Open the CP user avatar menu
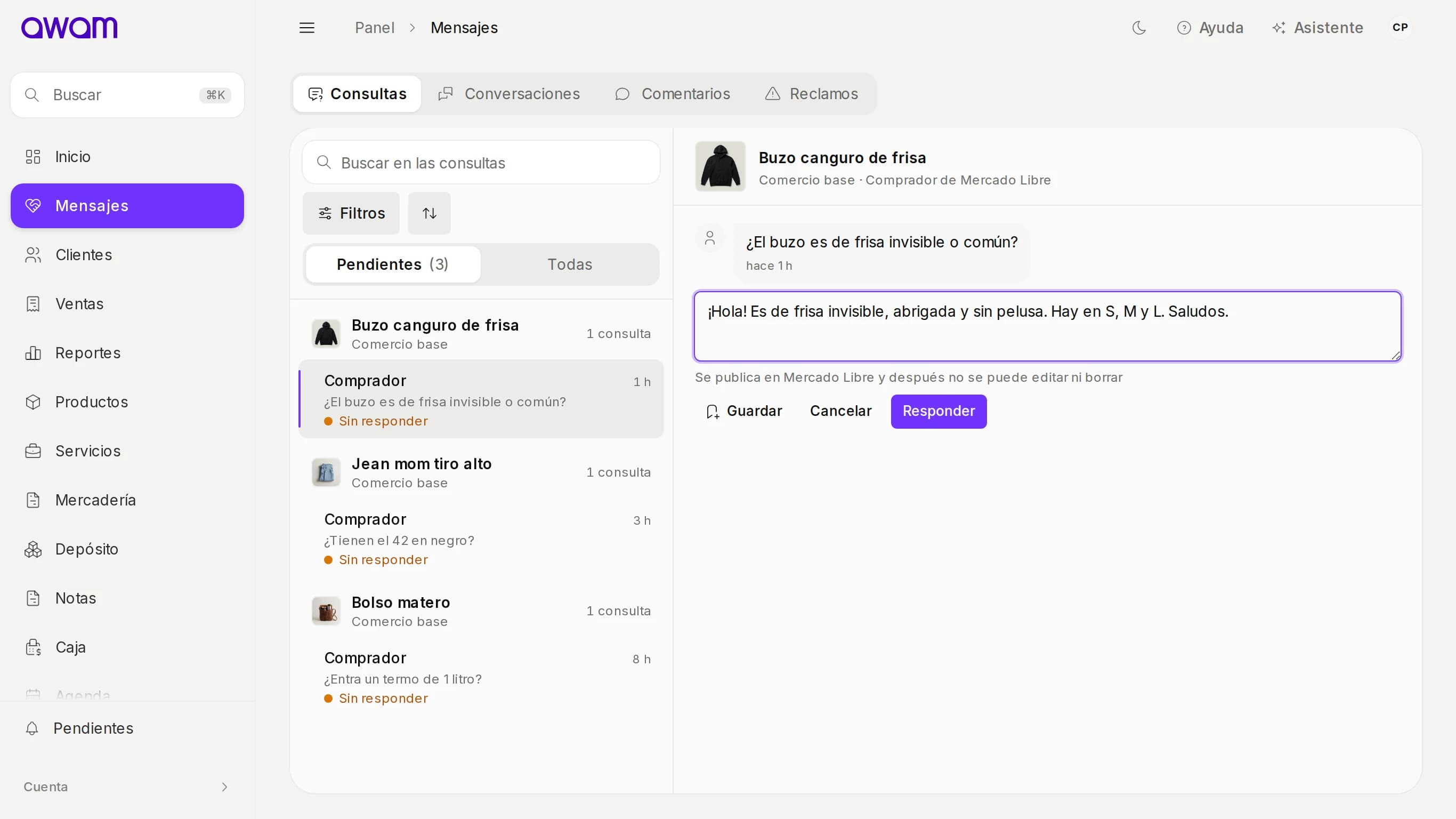This screenshot has width=1456, height=819. pyautogui.click(x=1400, y=28)
